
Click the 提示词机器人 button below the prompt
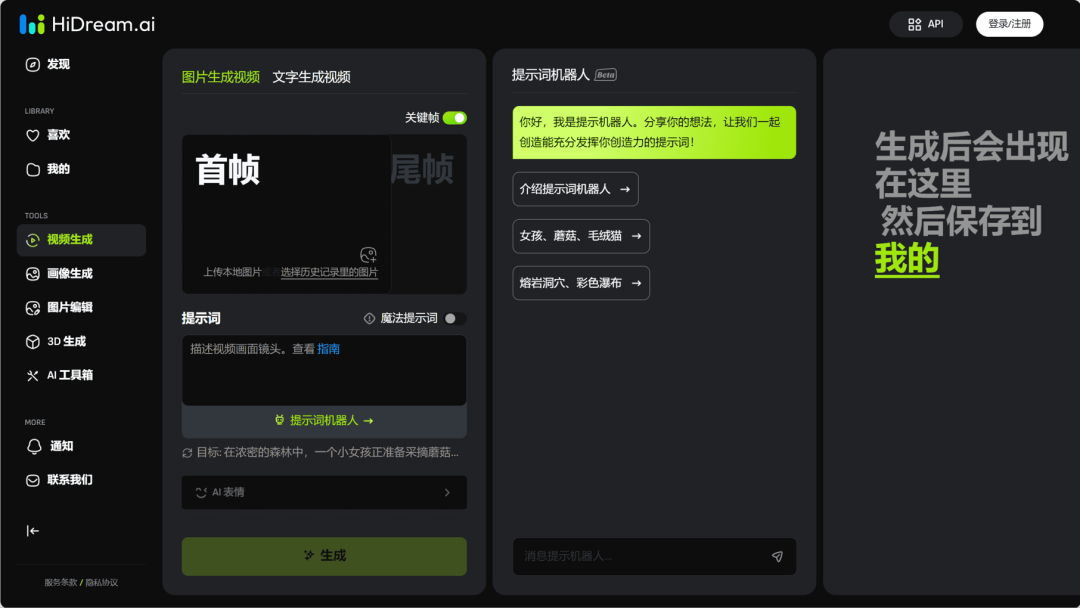click(x=324, y=421)
